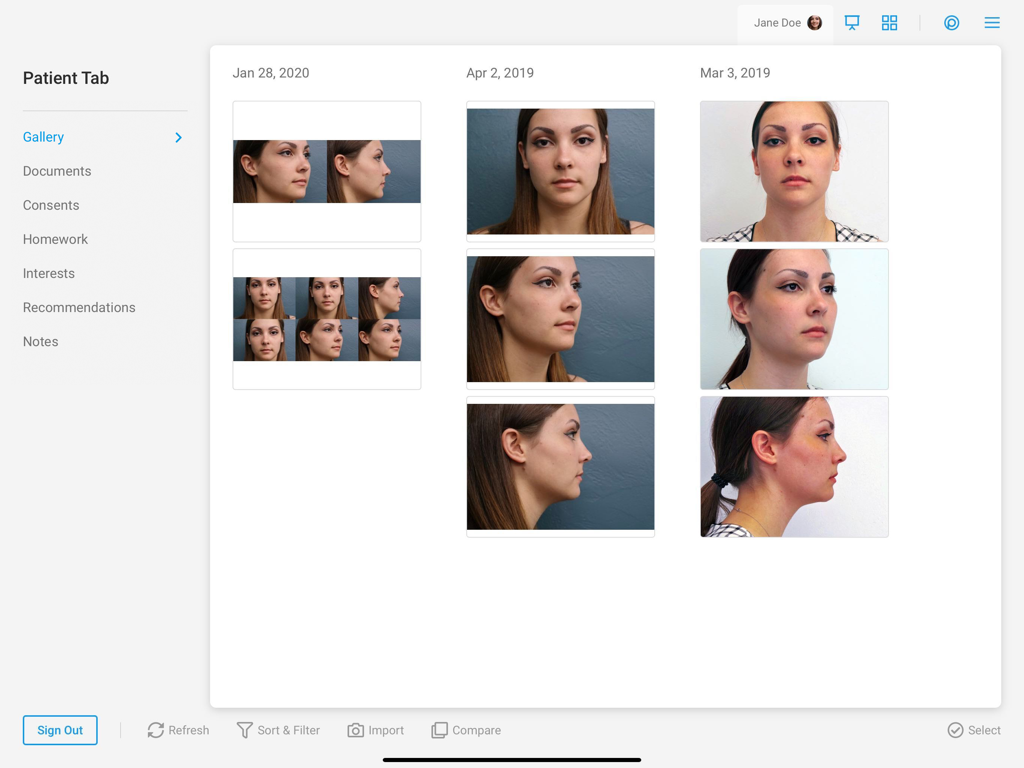1024x768 pixels.
Task: Import new photos using the camera icon
Action: click(x=375, y=730)
